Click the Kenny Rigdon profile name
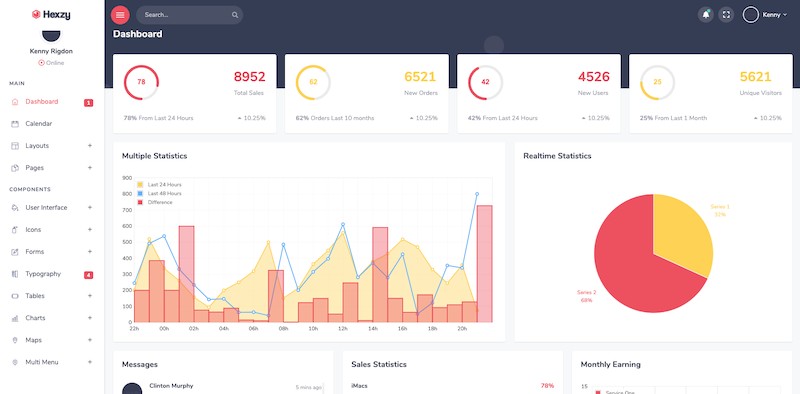The image size is (800, 394). click(51, 51)
